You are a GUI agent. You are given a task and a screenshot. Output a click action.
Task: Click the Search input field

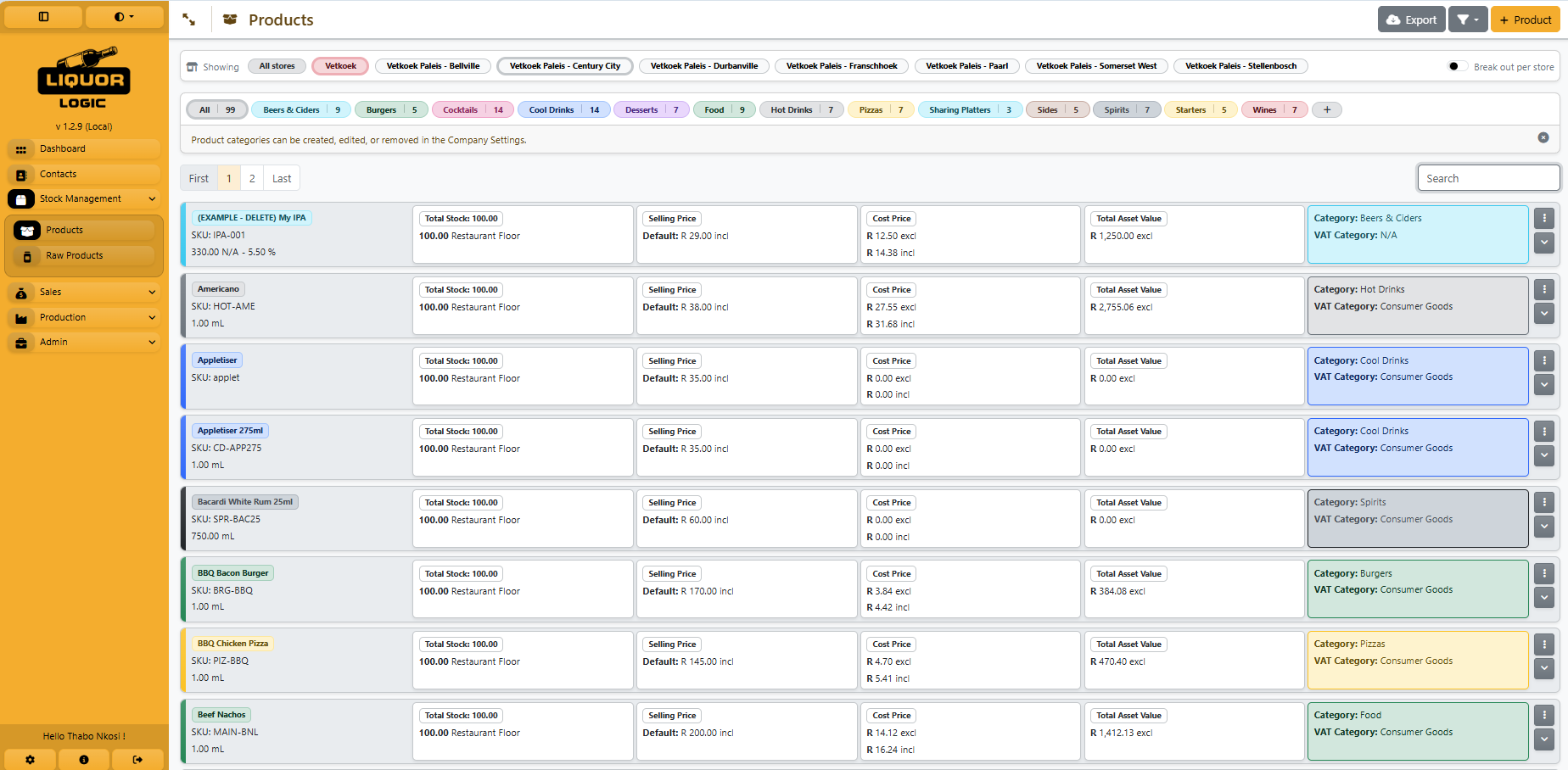[x=1488, y=178]
